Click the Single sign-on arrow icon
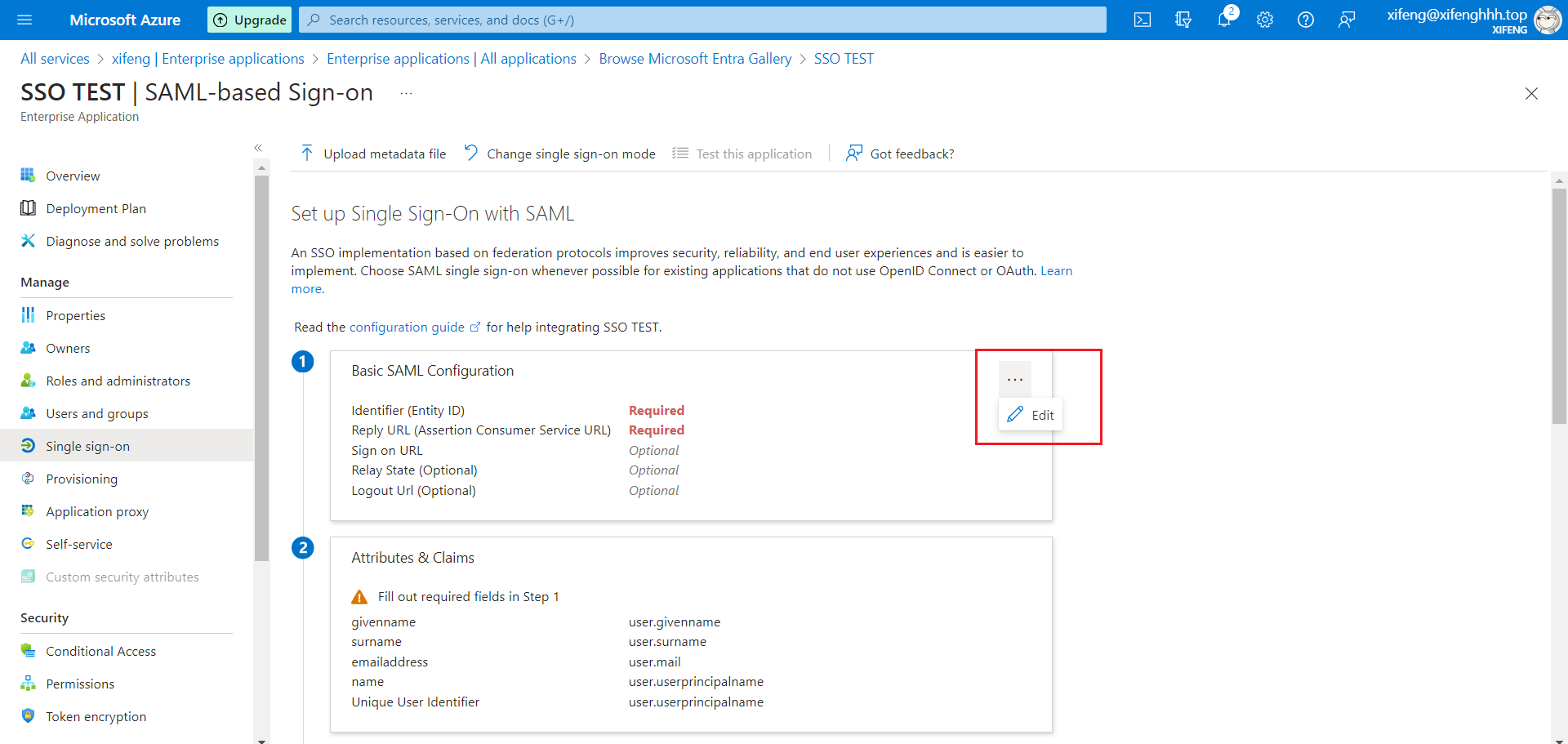This screenshot has width=1568, height=744. [x=28, y=445]
